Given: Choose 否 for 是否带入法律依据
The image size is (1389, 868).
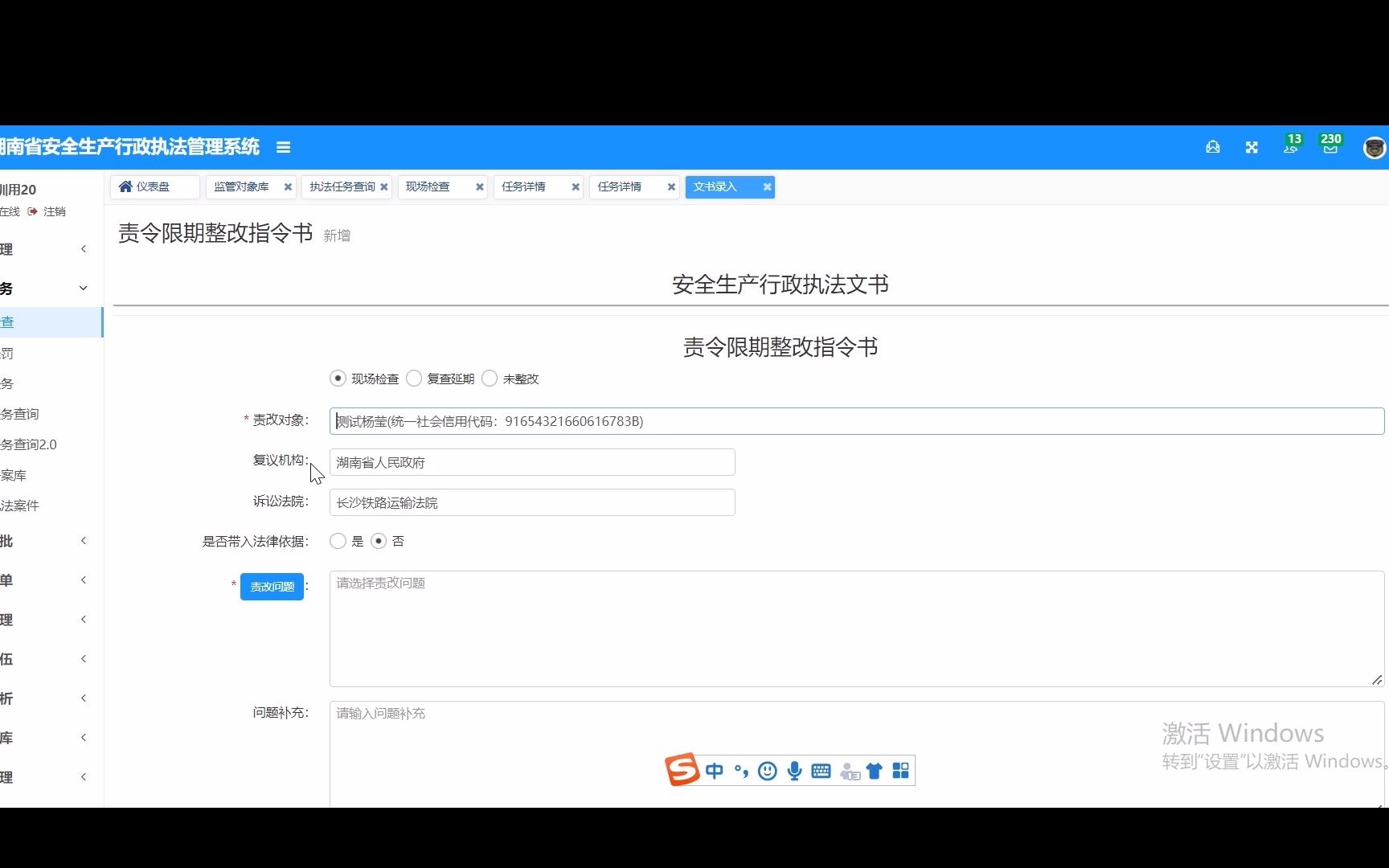Looking at the screenshot, I should tap(379, 542).
